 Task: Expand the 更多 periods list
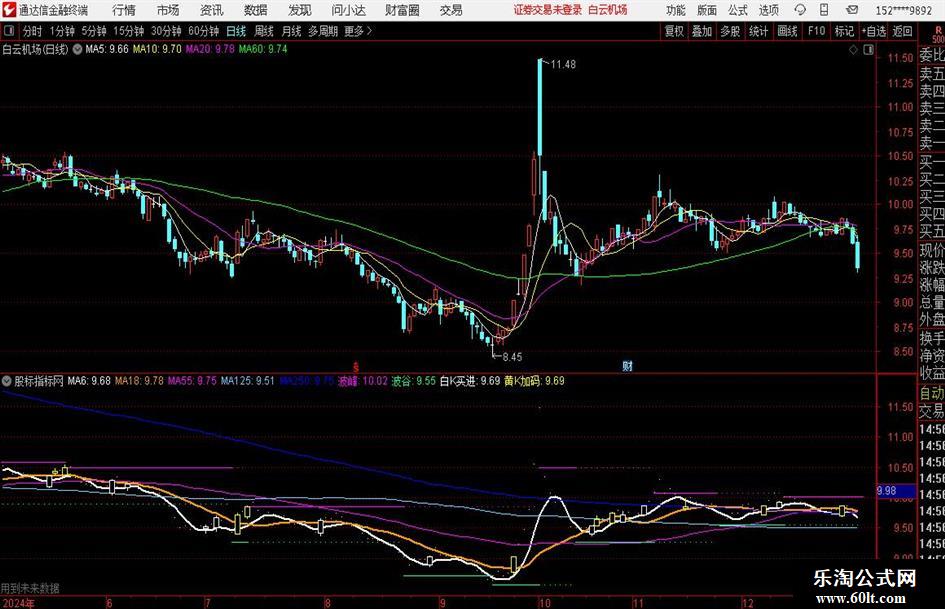(358, 31)
